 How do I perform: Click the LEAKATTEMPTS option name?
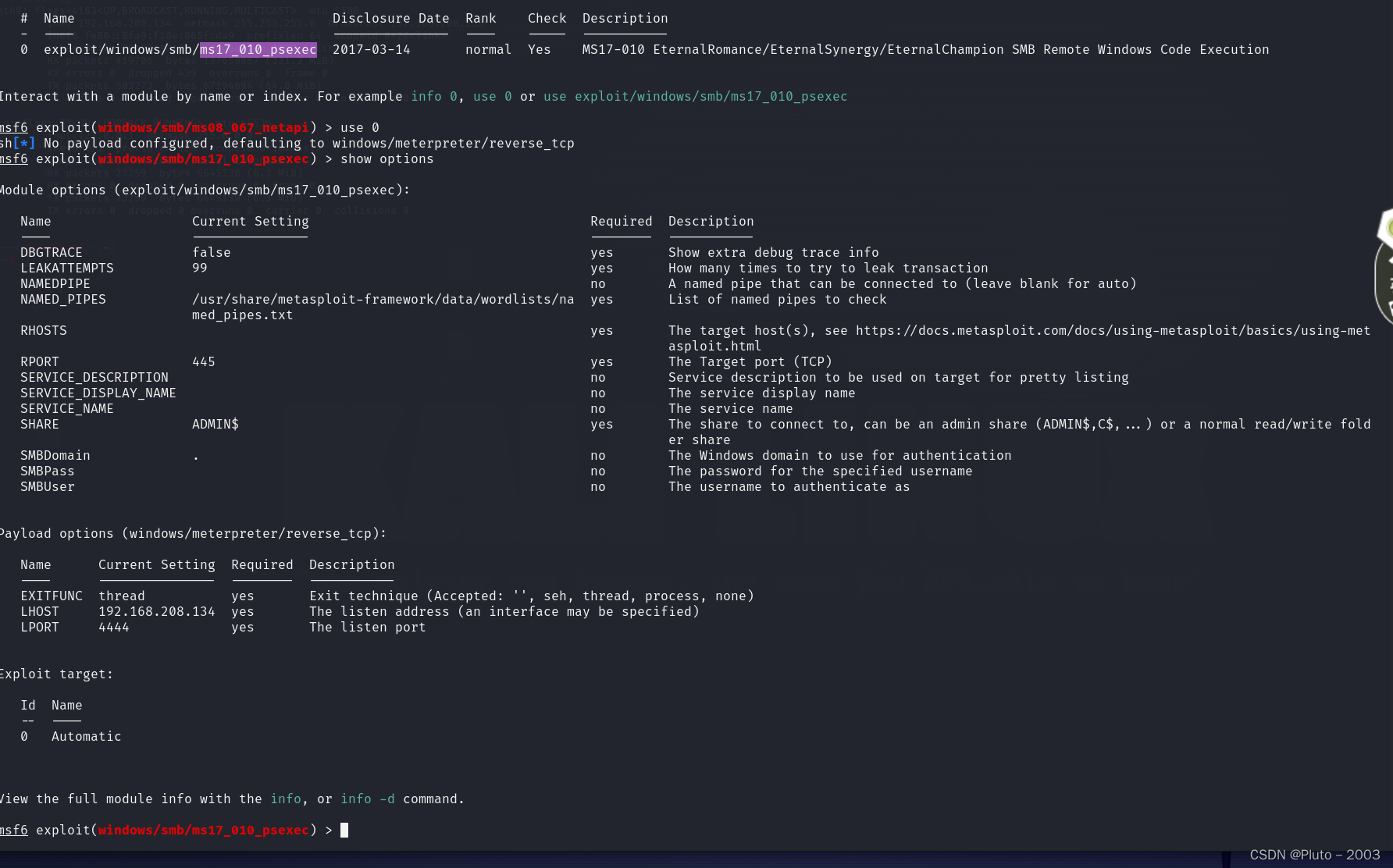67,269
